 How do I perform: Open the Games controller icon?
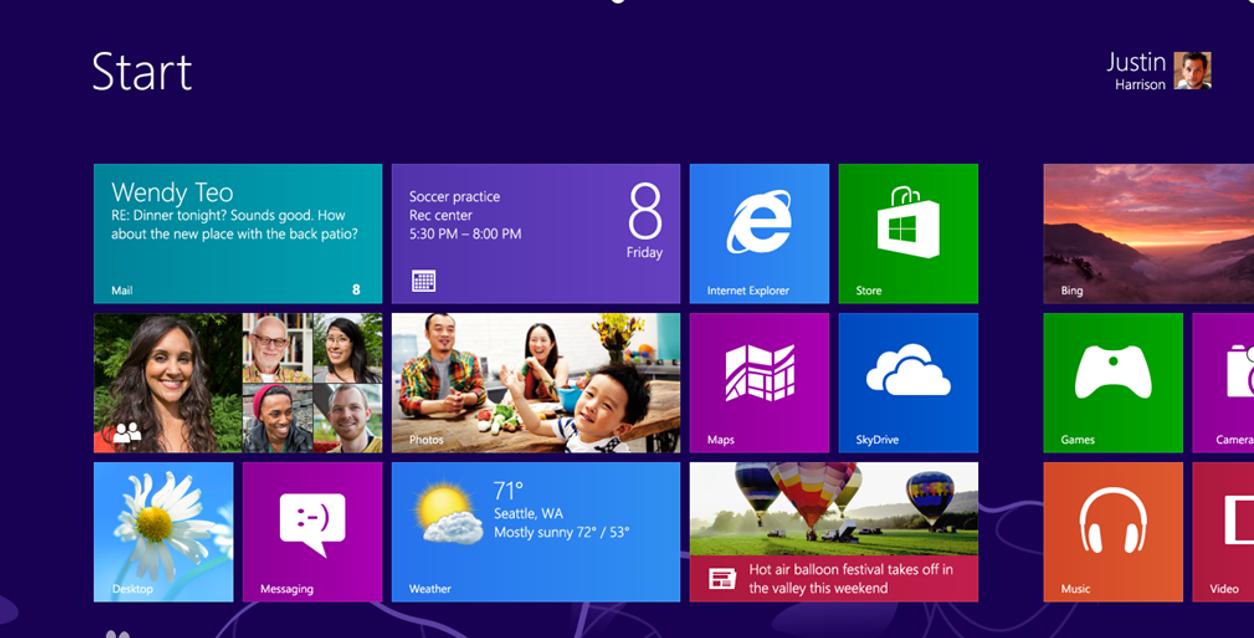click(x=1113, y=372)
